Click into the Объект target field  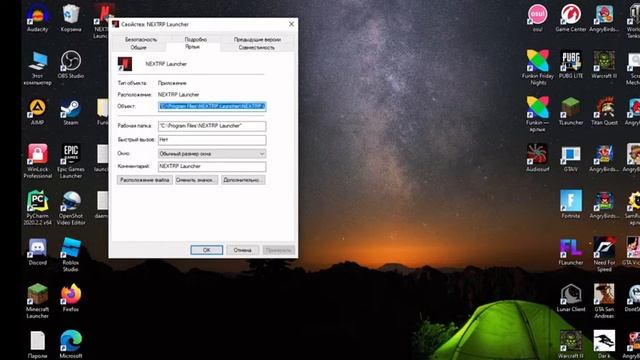[x=212, y=106]
